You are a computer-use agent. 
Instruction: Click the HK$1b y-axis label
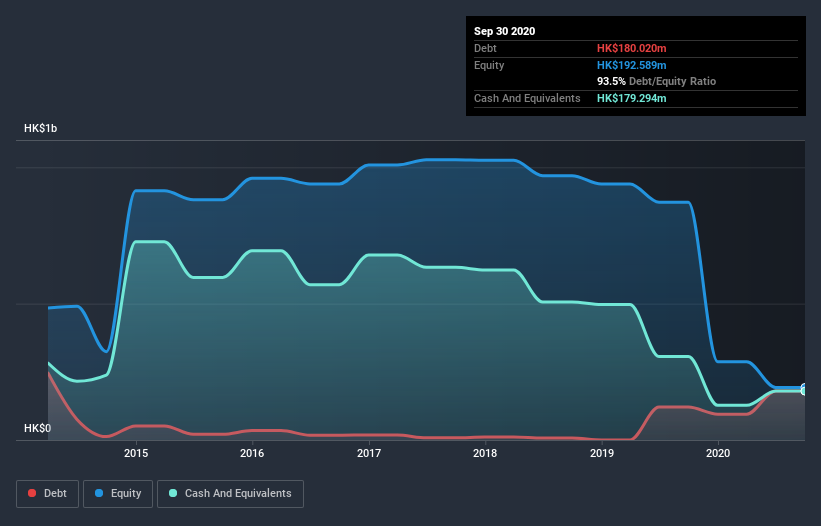pos(40,128)
